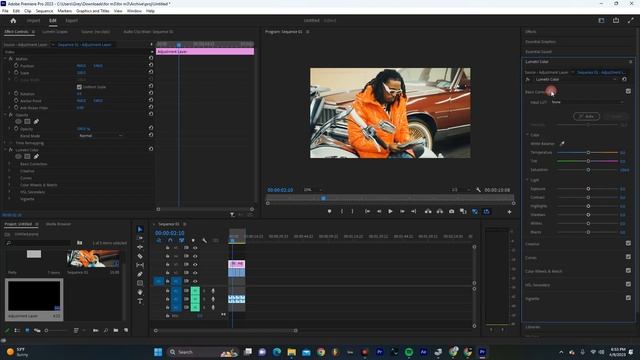Reset the Position parameter
Screen dimensions: 640x360
(x=151, y=65)
